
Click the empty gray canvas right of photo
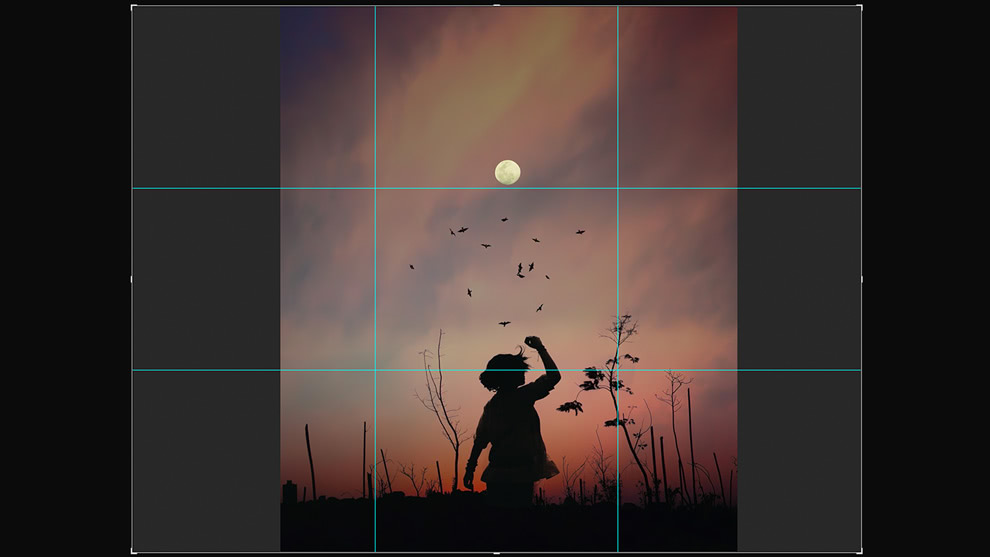tap(798, 280)
